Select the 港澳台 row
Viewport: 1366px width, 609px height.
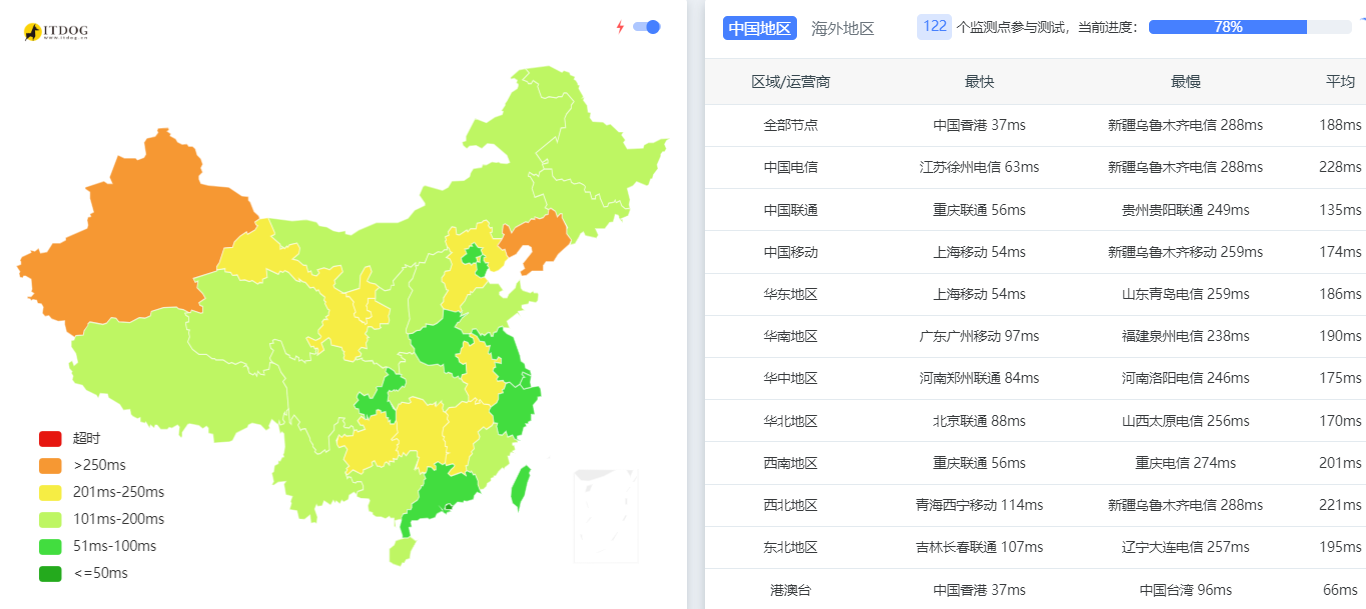(x=790, y=590)
